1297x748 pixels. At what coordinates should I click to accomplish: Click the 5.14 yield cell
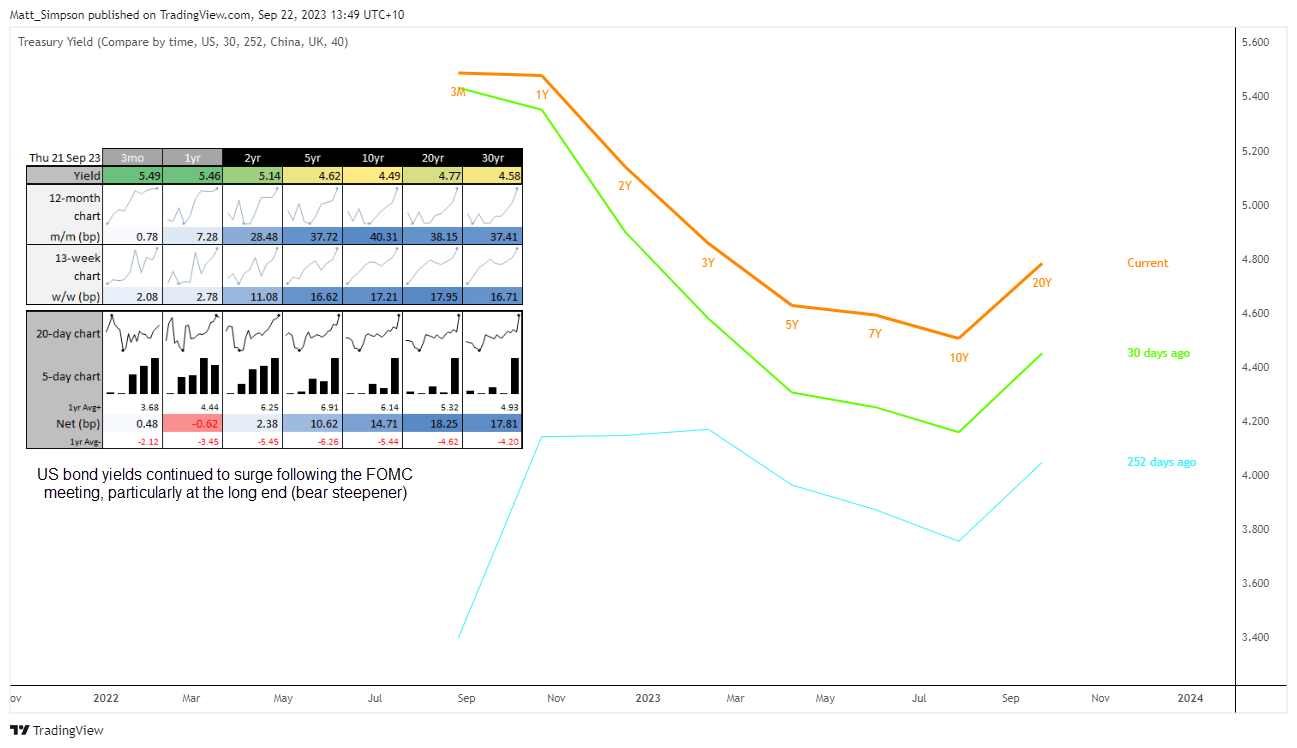coord(252,175)
